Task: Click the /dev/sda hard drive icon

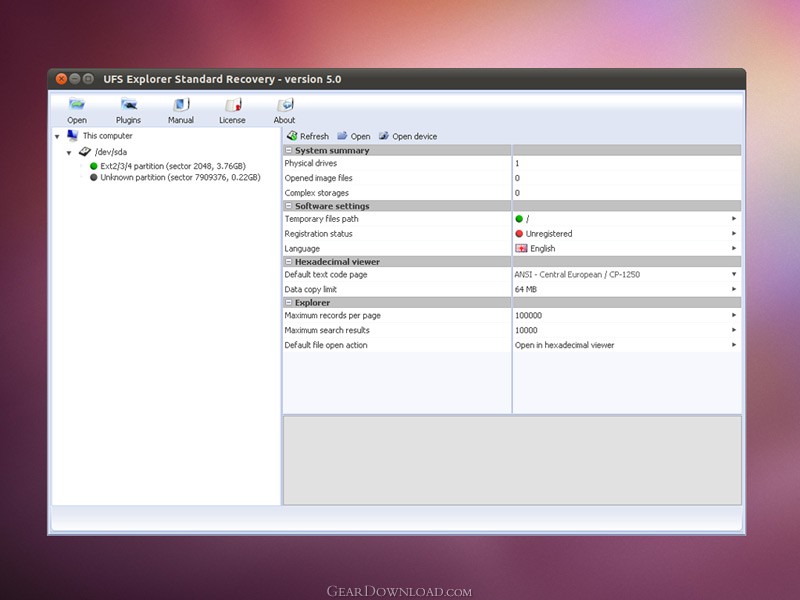Action: [x=85, y=152]
